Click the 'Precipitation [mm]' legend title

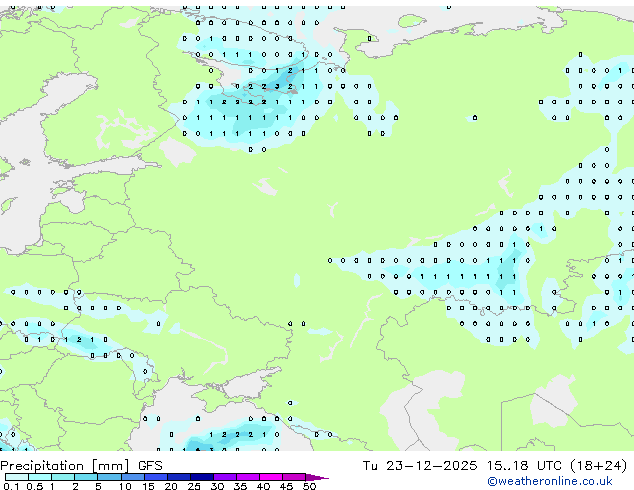(x=65, y=466)
